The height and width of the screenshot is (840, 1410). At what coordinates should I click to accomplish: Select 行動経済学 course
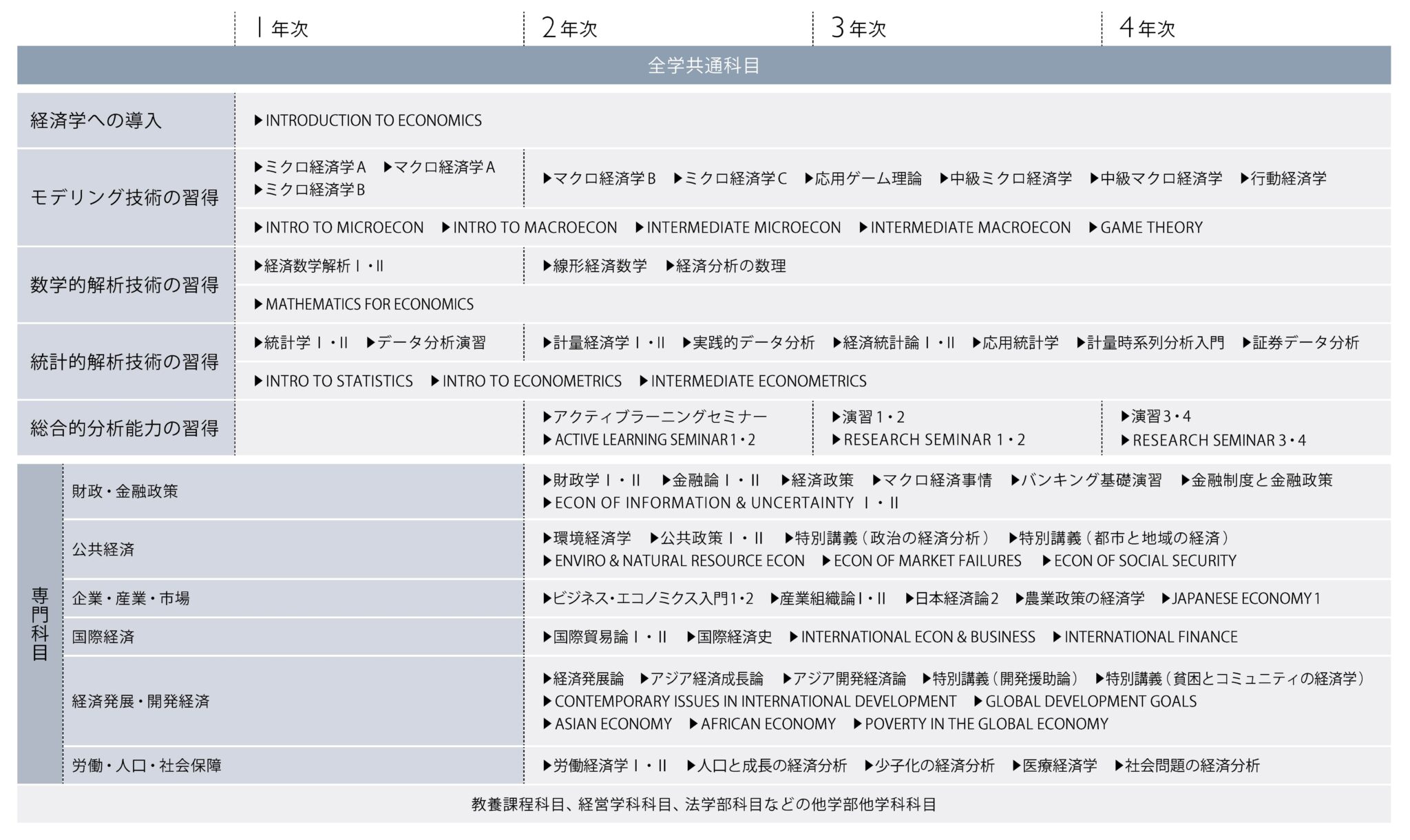pos(1283,179)
